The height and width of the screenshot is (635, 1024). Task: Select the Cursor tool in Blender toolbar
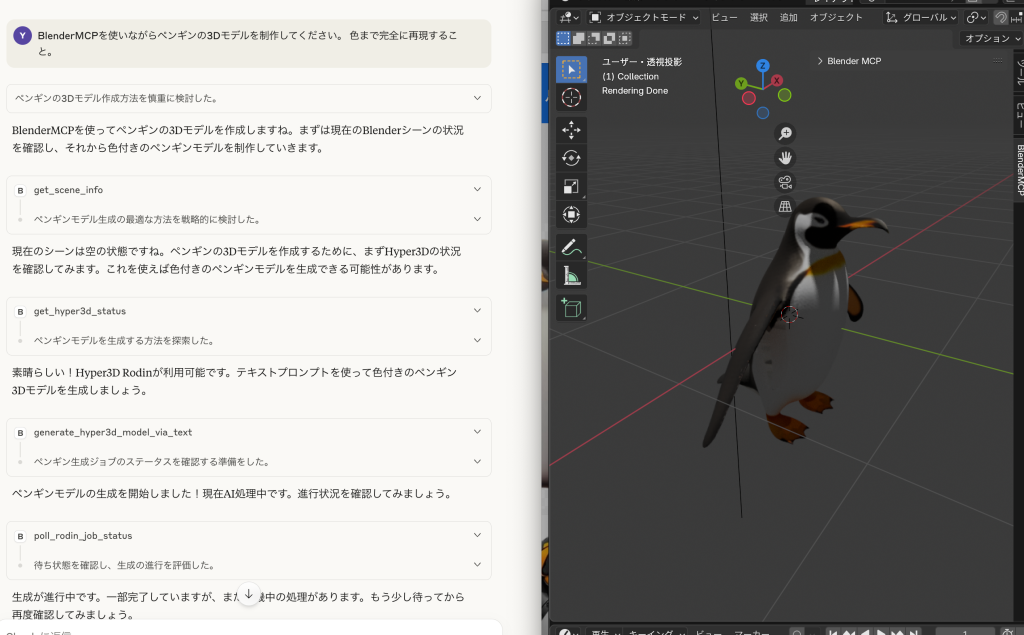pyautogui.click(x=571, y=97)
